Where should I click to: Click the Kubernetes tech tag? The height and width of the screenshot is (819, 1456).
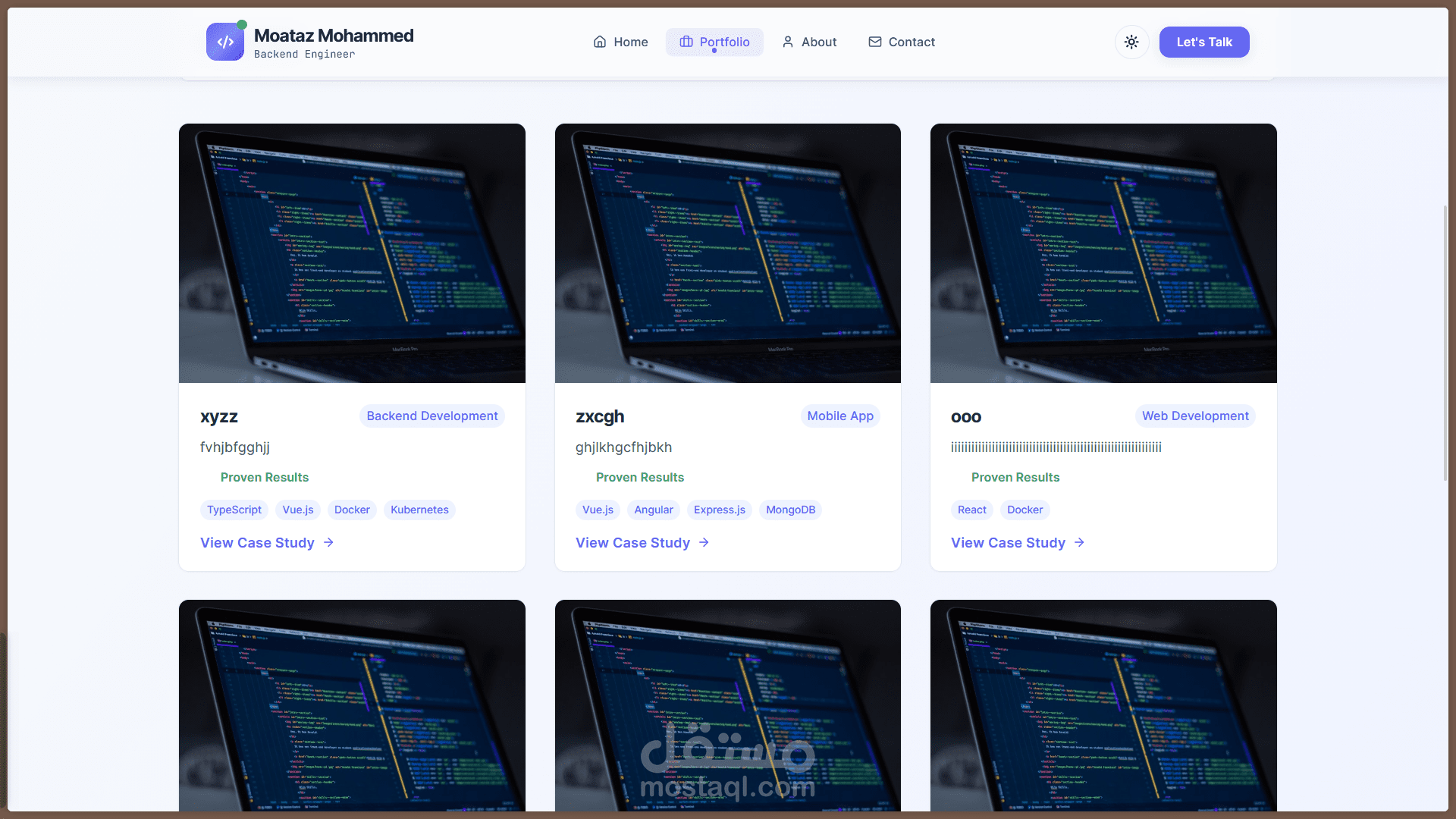419,510
